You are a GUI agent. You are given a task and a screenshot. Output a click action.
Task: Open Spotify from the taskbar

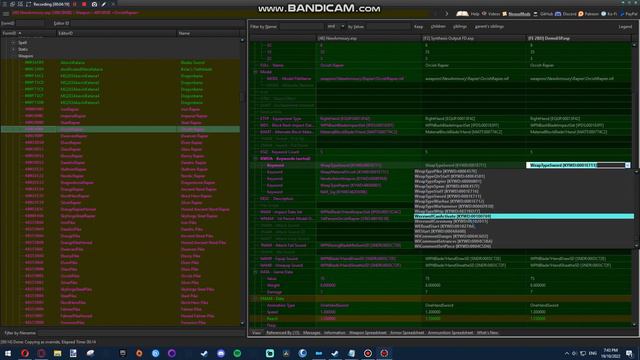[x=237, y=353]
